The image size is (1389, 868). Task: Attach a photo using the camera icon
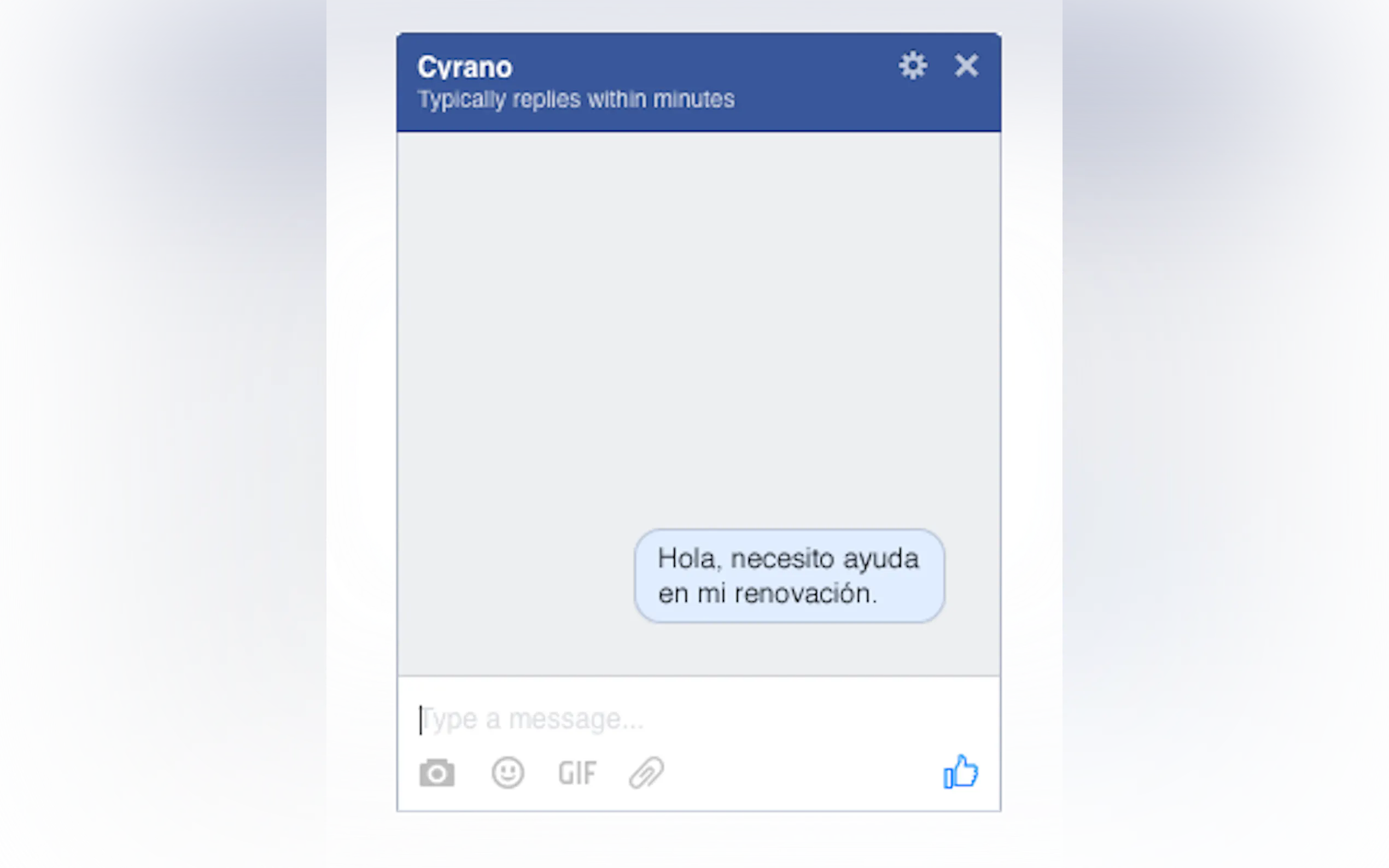437,773
